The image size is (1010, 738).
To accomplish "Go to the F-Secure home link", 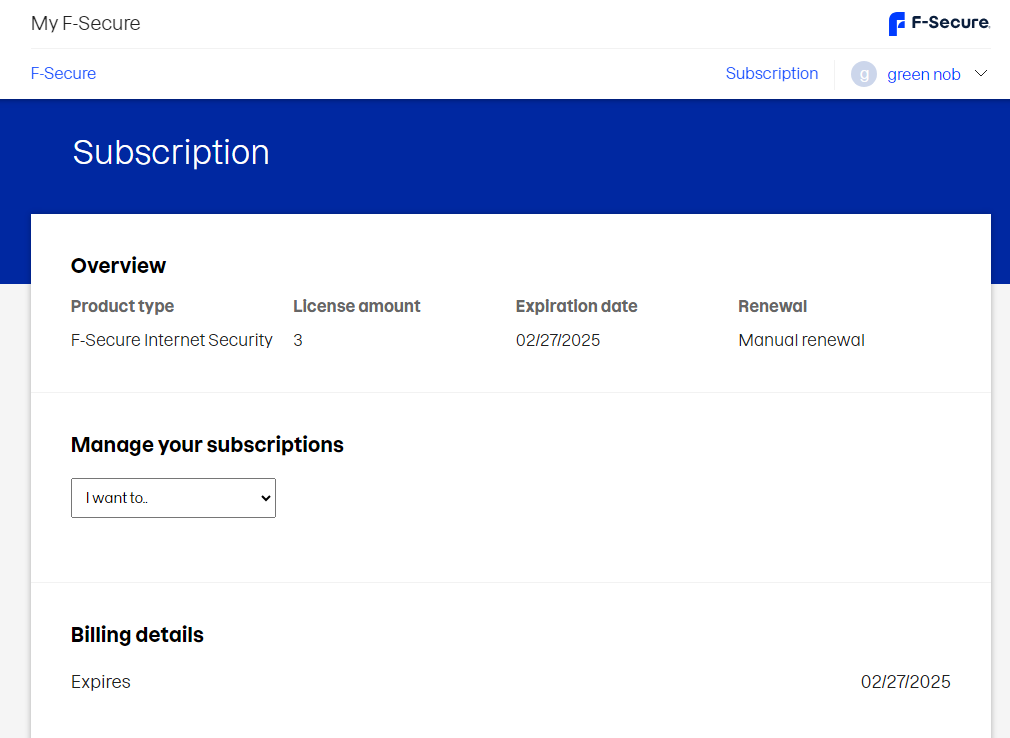I will point(63,73).
